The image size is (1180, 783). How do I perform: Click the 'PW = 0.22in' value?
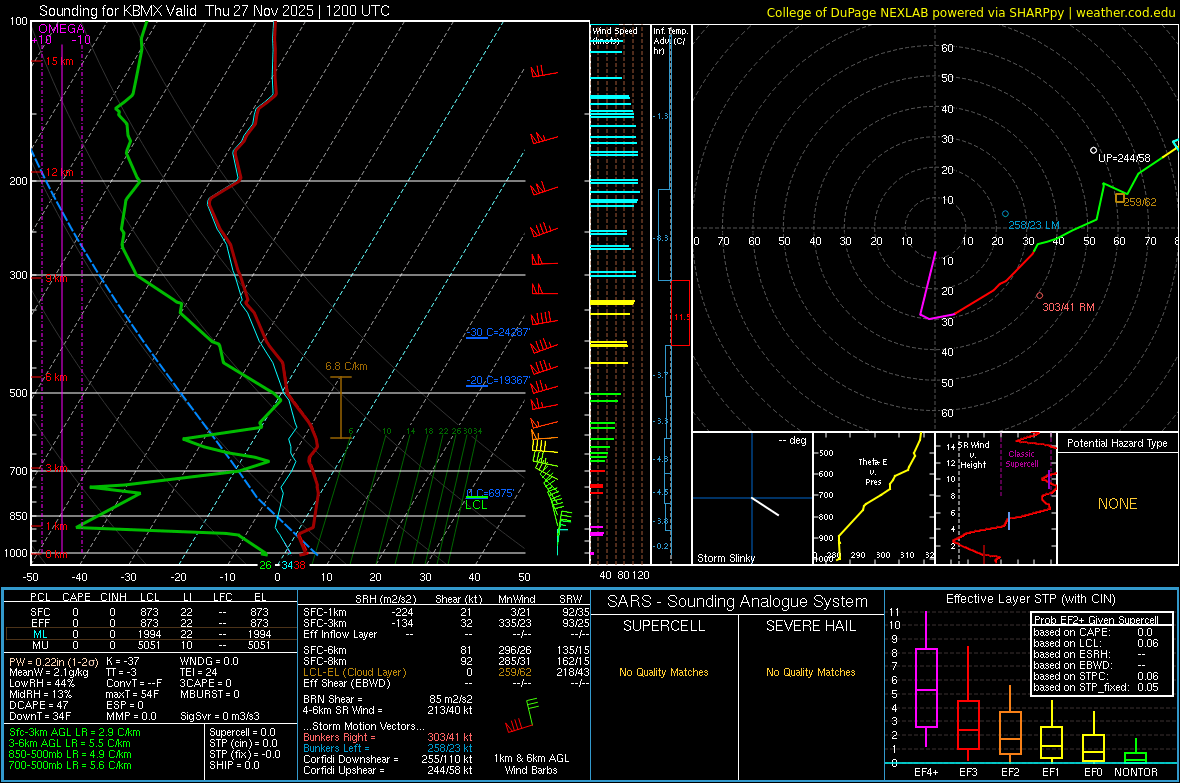(x=52, y=662)
